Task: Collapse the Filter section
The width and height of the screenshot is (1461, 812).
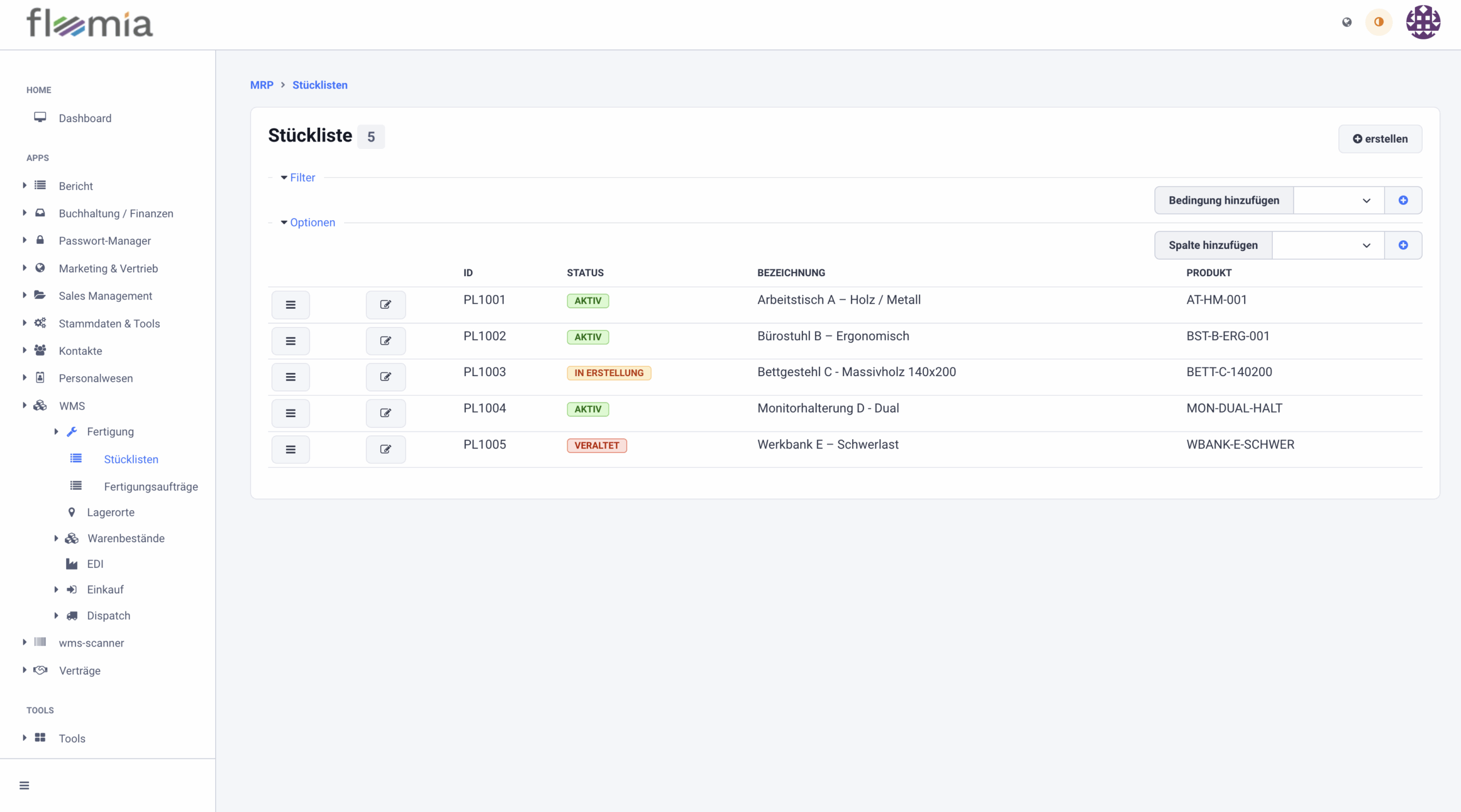Action: (298, 177)
